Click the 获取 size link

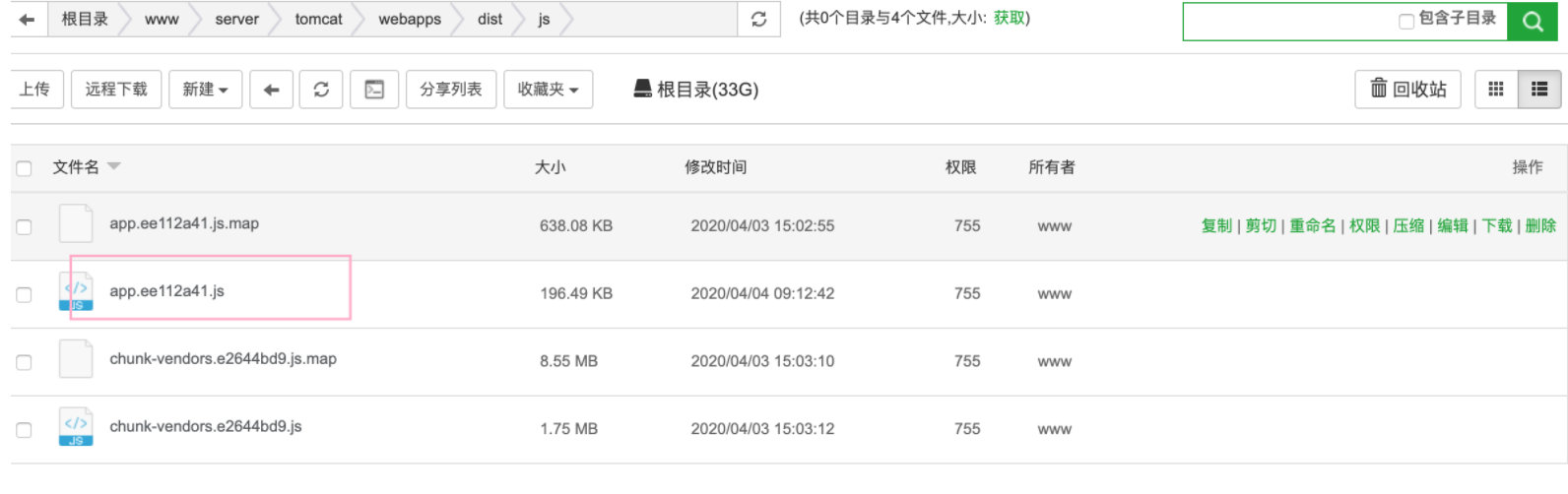coord(1009,18)
